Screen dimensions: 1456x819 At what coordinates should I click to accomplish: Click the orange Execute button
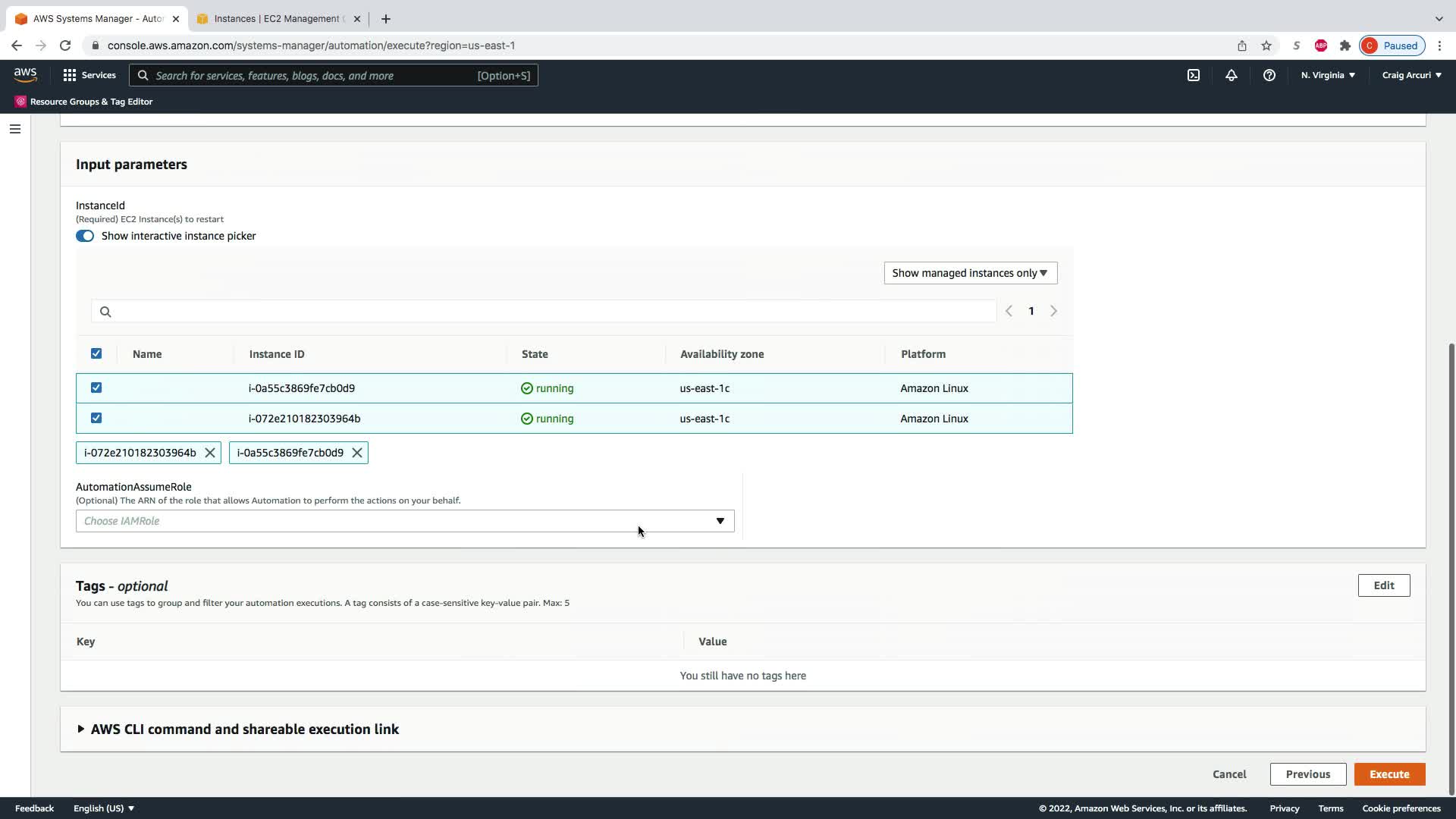coord(1389,774)
